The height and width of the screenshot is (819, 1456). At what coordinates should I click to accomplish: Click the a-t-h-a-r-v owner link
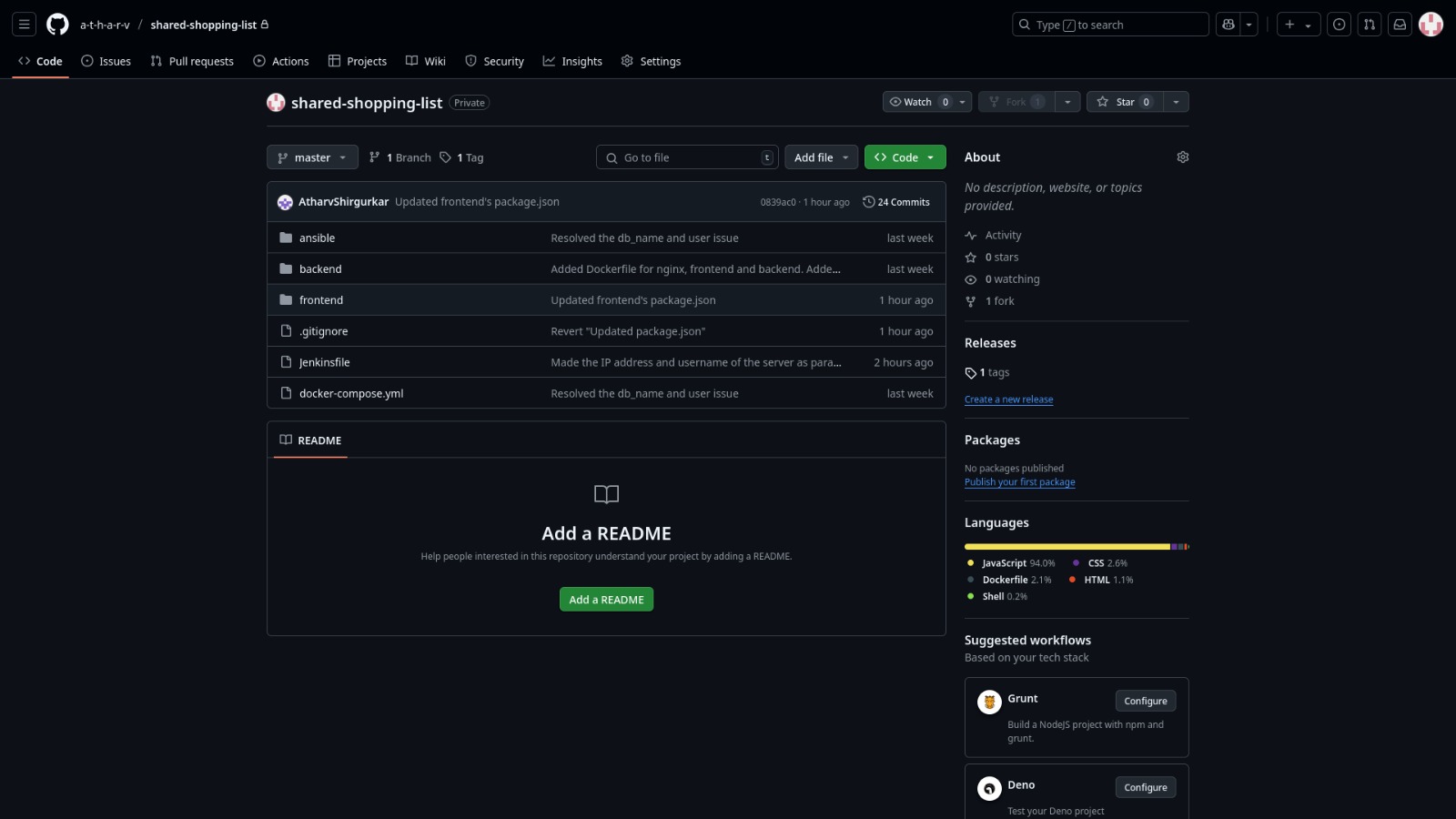point(105,25)
